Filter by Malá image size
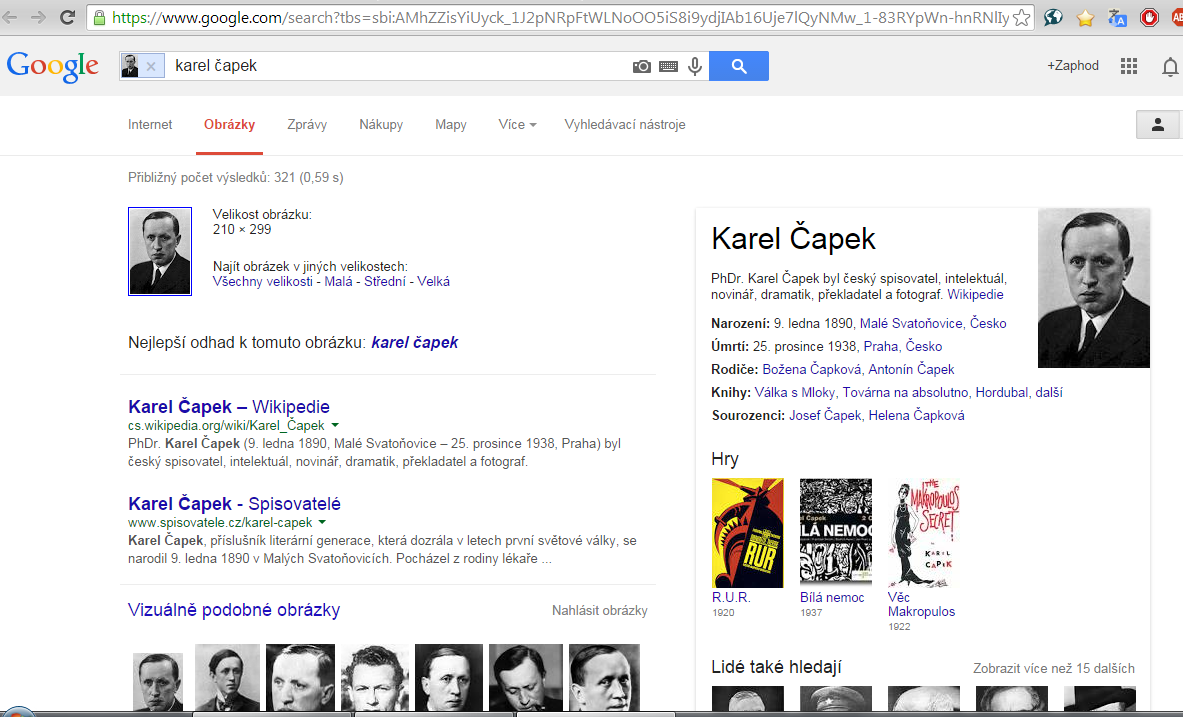 [x=339, y=282]
